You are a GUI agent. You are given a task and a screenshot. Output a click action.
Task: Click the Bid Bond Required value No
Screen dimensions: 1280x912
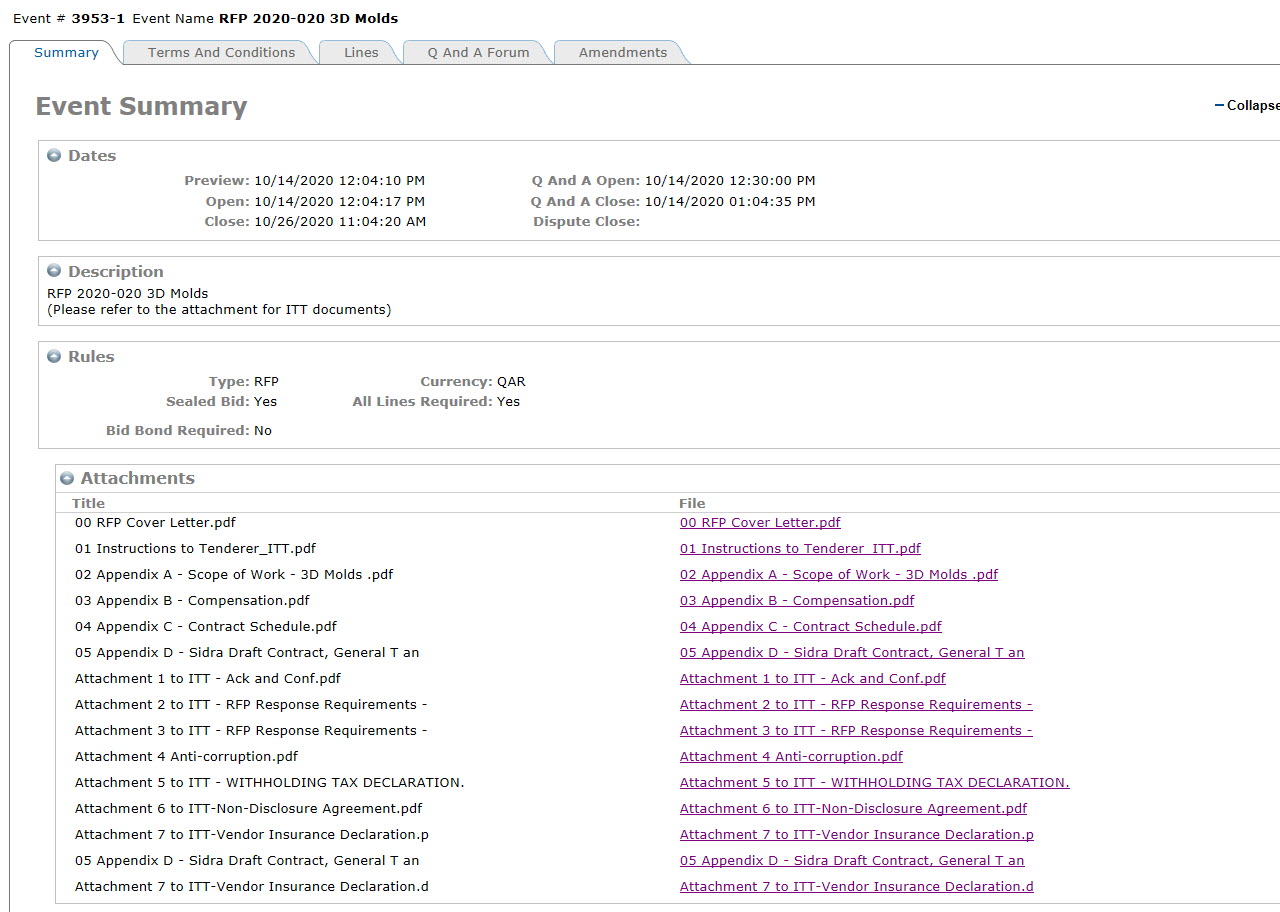pyautogui.click(x=263, y=430)
